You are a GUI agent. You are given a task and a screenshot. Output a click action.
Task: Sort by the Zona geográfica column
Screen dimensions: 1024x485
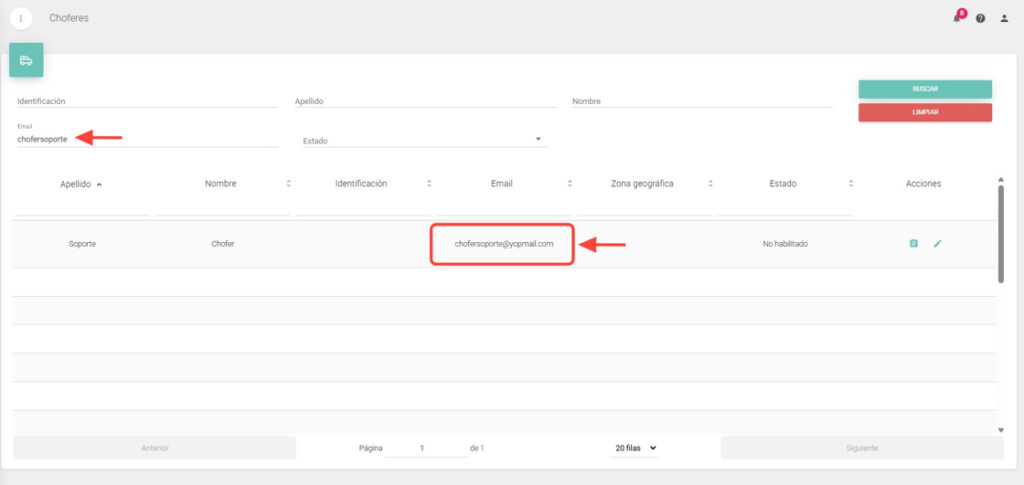(642, 184)
